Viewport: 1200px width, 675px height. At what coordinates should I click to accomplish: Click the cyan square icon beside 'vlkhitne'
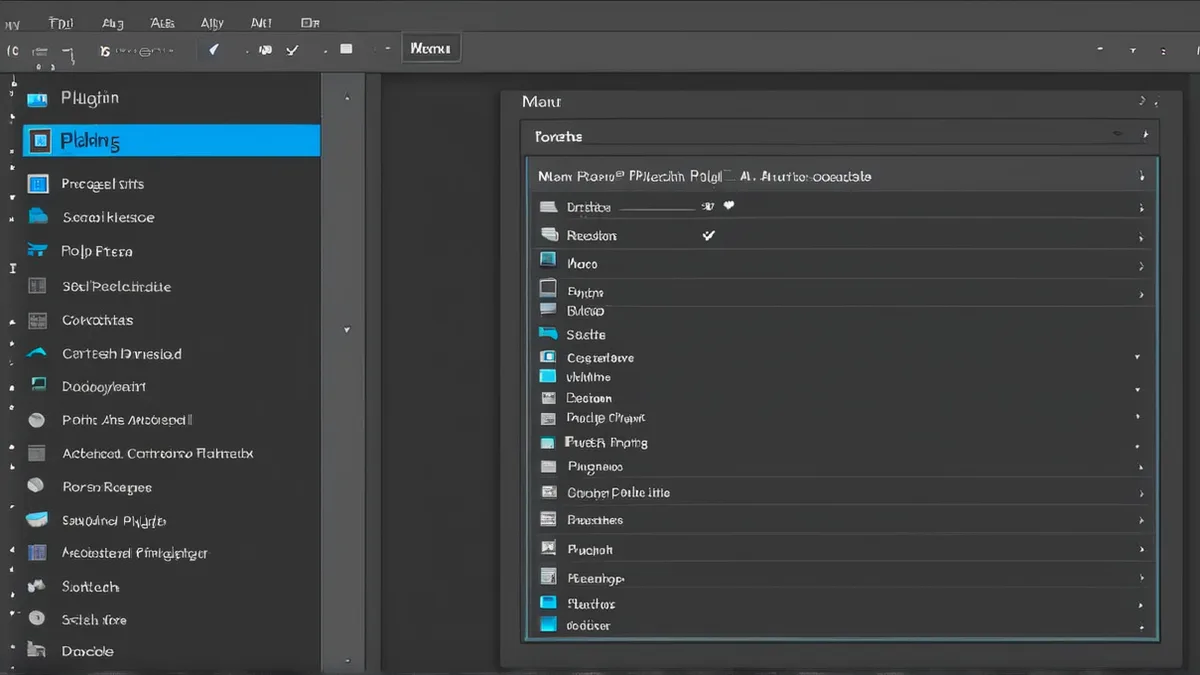click(x=547, y=376)
